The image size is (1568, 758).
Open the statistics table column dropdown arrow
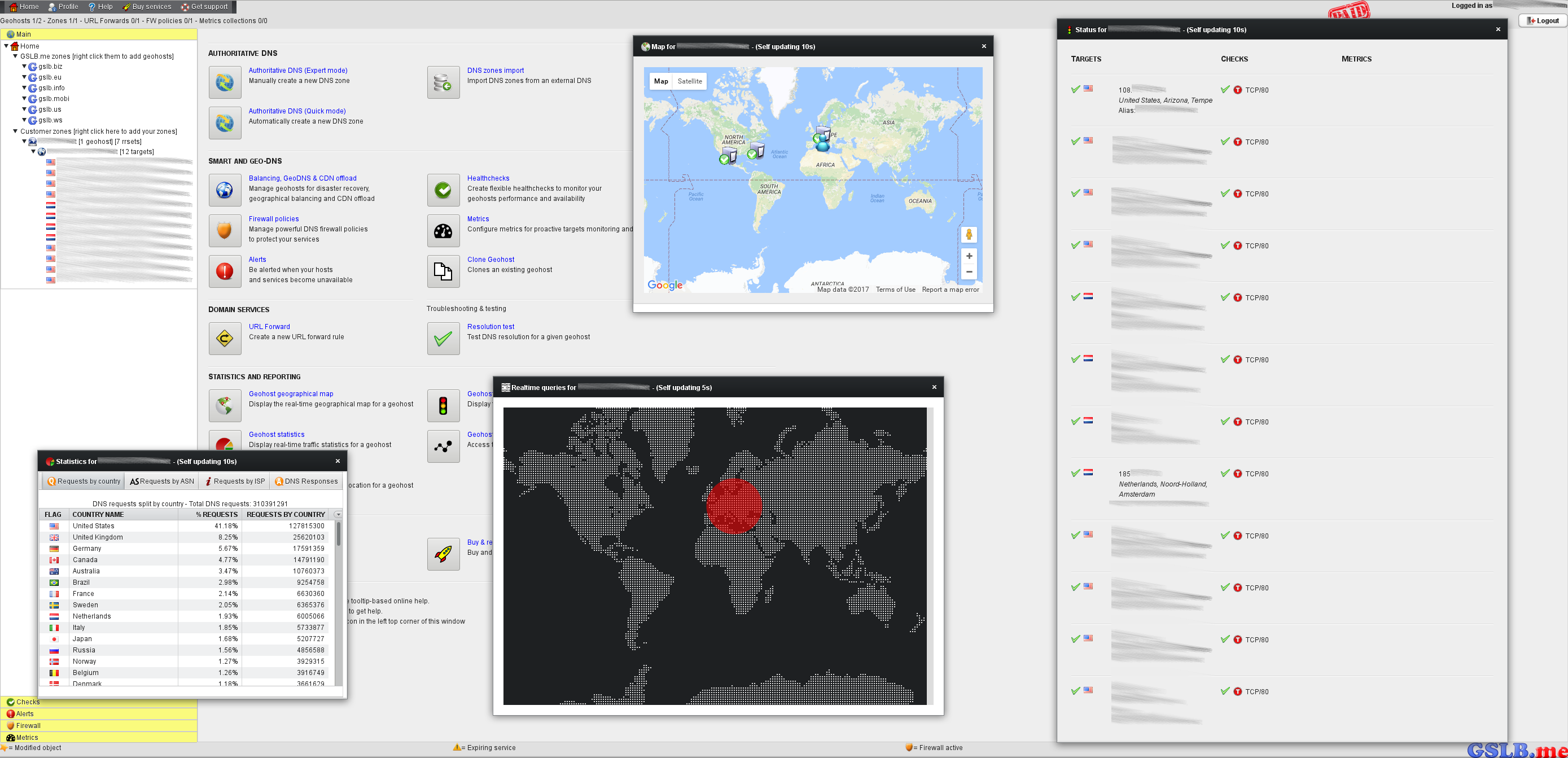[339, 515]
